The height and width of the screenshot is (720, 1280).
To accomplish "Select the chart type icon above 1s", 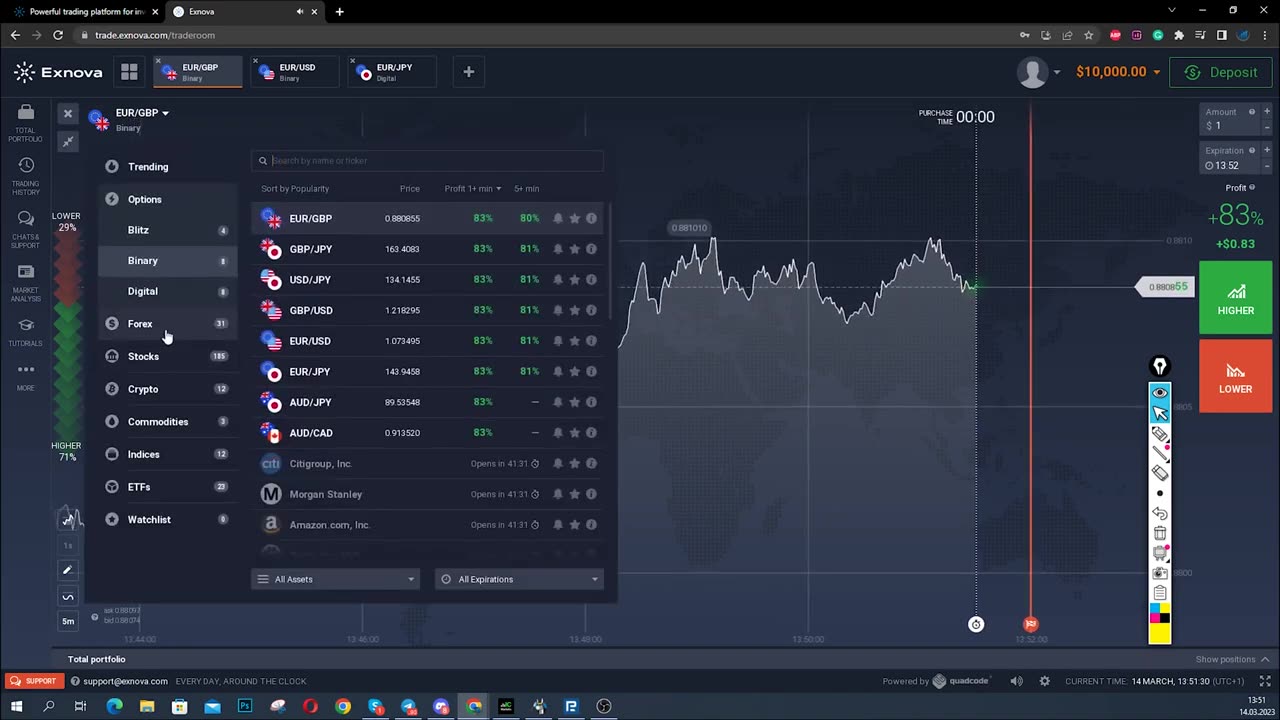I will click(x=68, y=519).
